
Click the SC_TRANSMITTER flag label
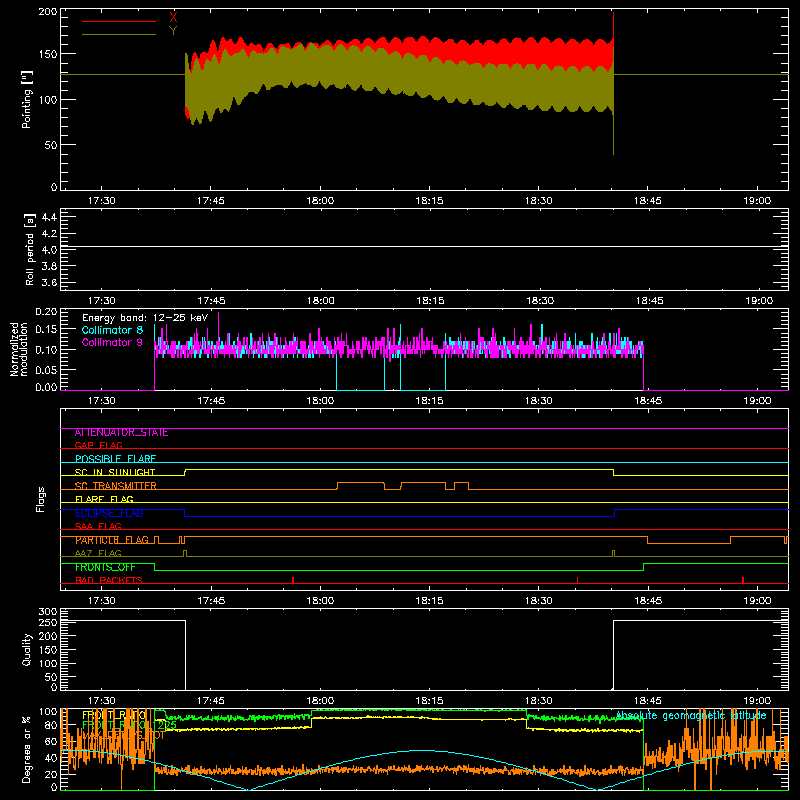click(115, 486)
